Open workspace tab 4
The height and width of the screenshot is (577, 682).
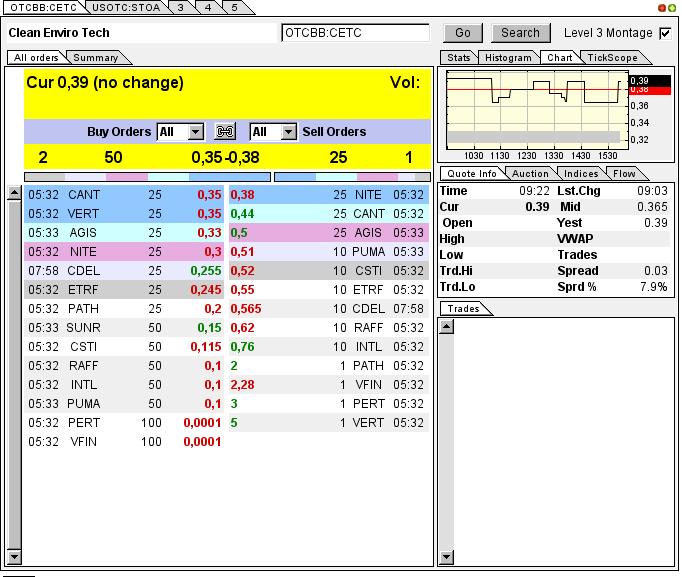tap(208, 7)
